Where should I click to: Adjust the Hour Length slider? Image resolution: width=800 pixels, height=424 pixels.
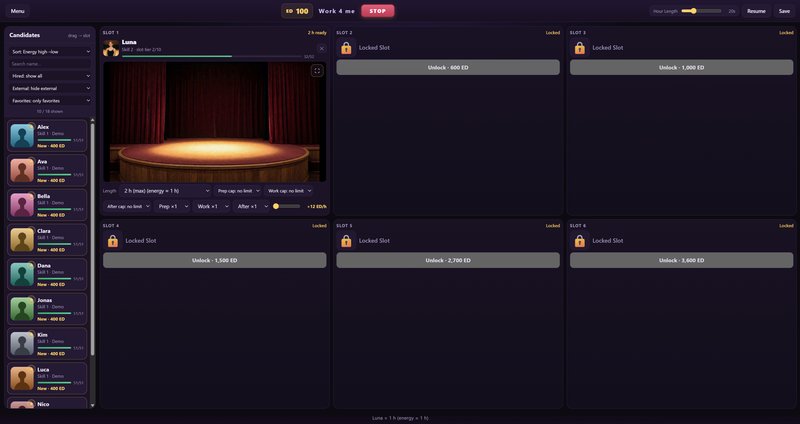pyautogui.click(x=701, y=11)
